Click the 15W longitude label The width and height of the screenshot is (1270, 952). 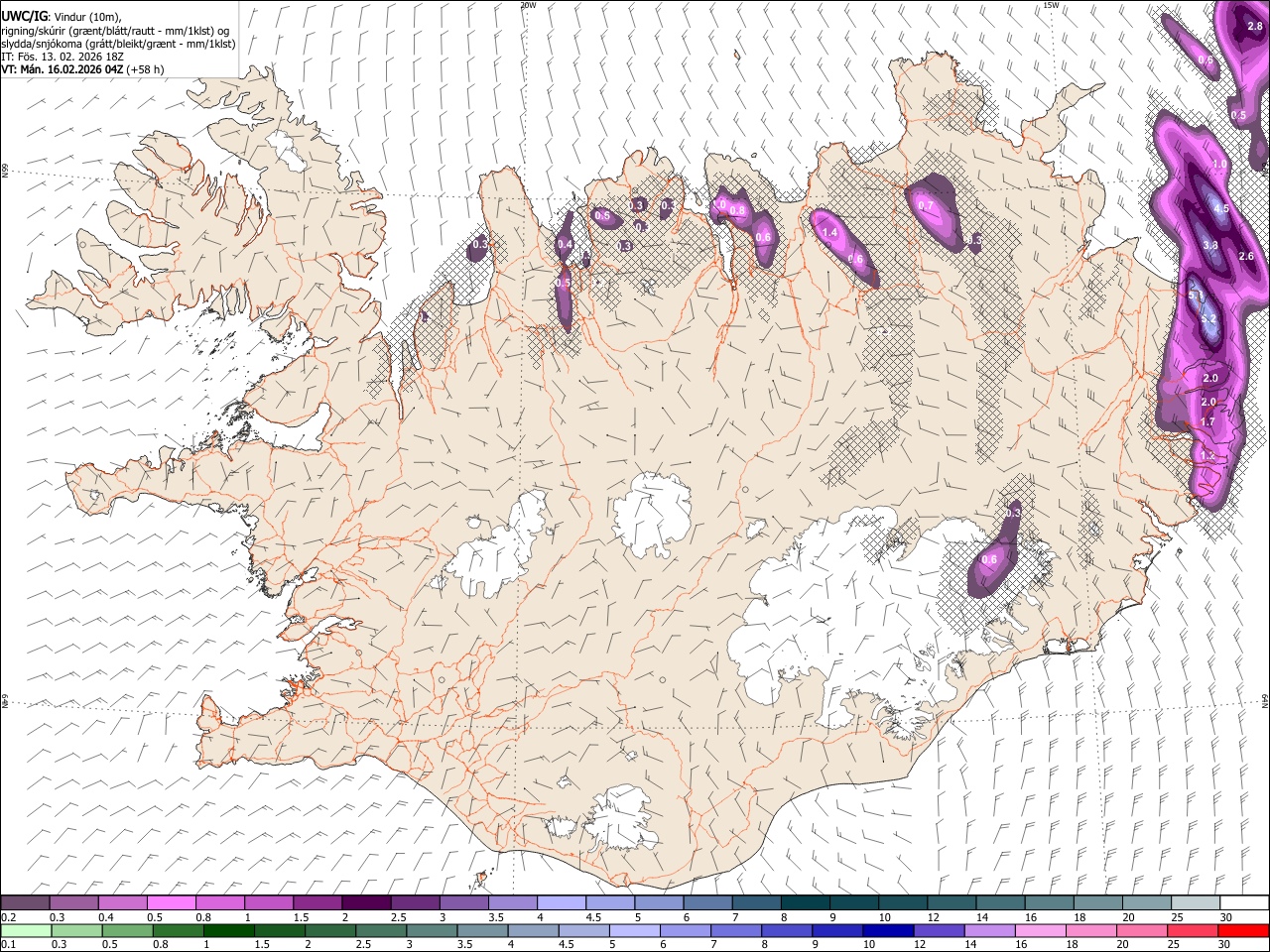click(x=1051, y=5)
